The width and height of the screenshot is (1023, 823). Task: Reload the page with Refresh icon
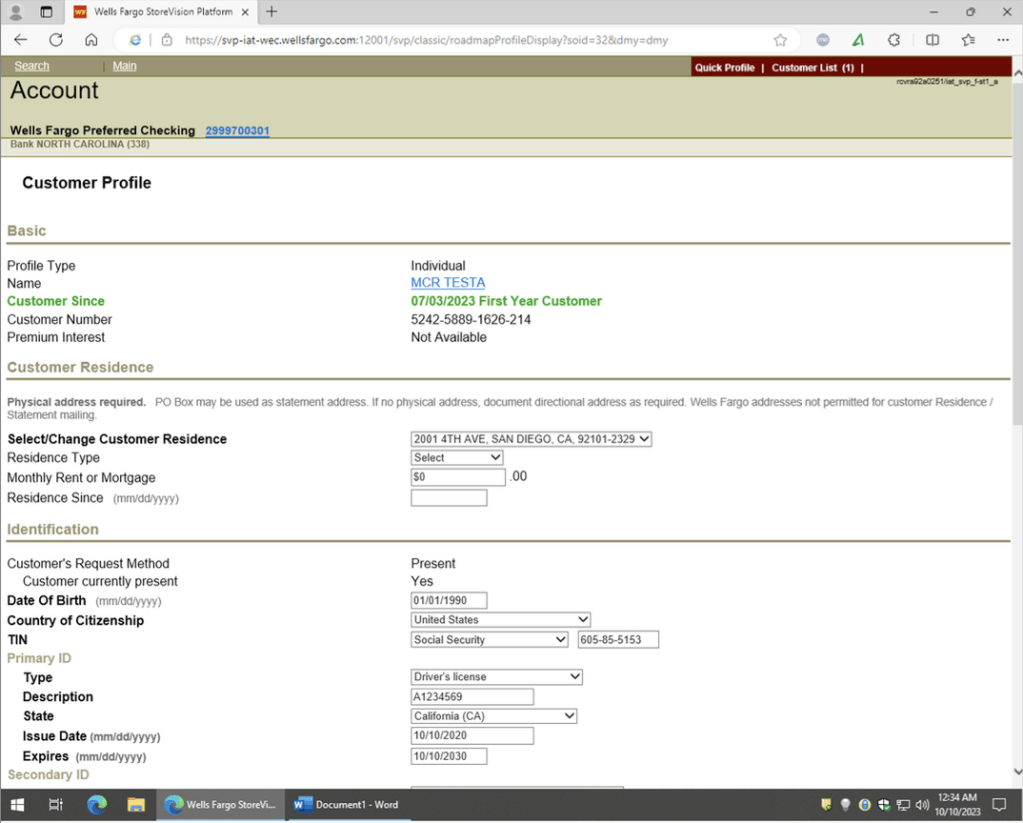tap(56, 40)
